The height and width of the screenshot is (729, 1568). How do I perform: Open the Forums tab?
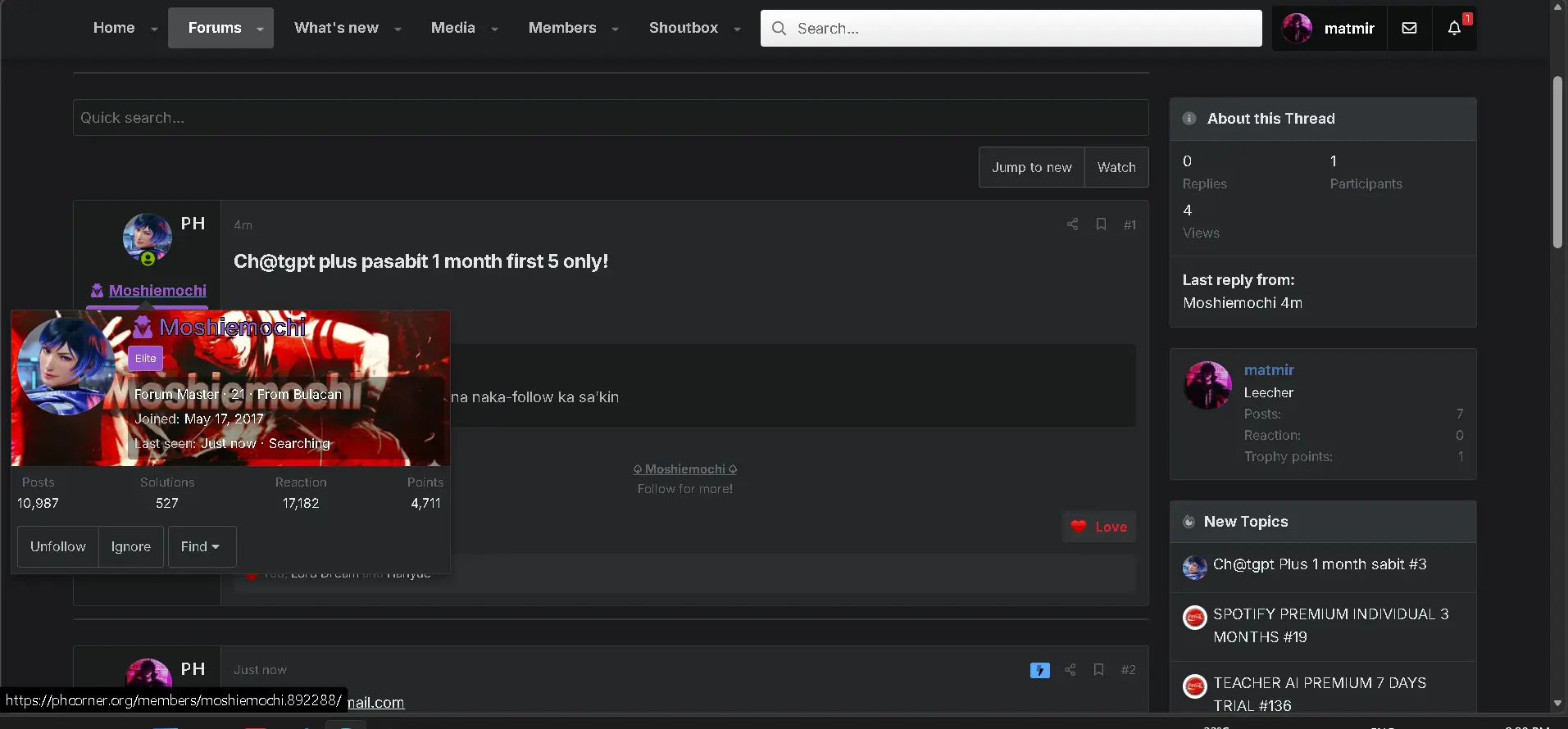215,28
